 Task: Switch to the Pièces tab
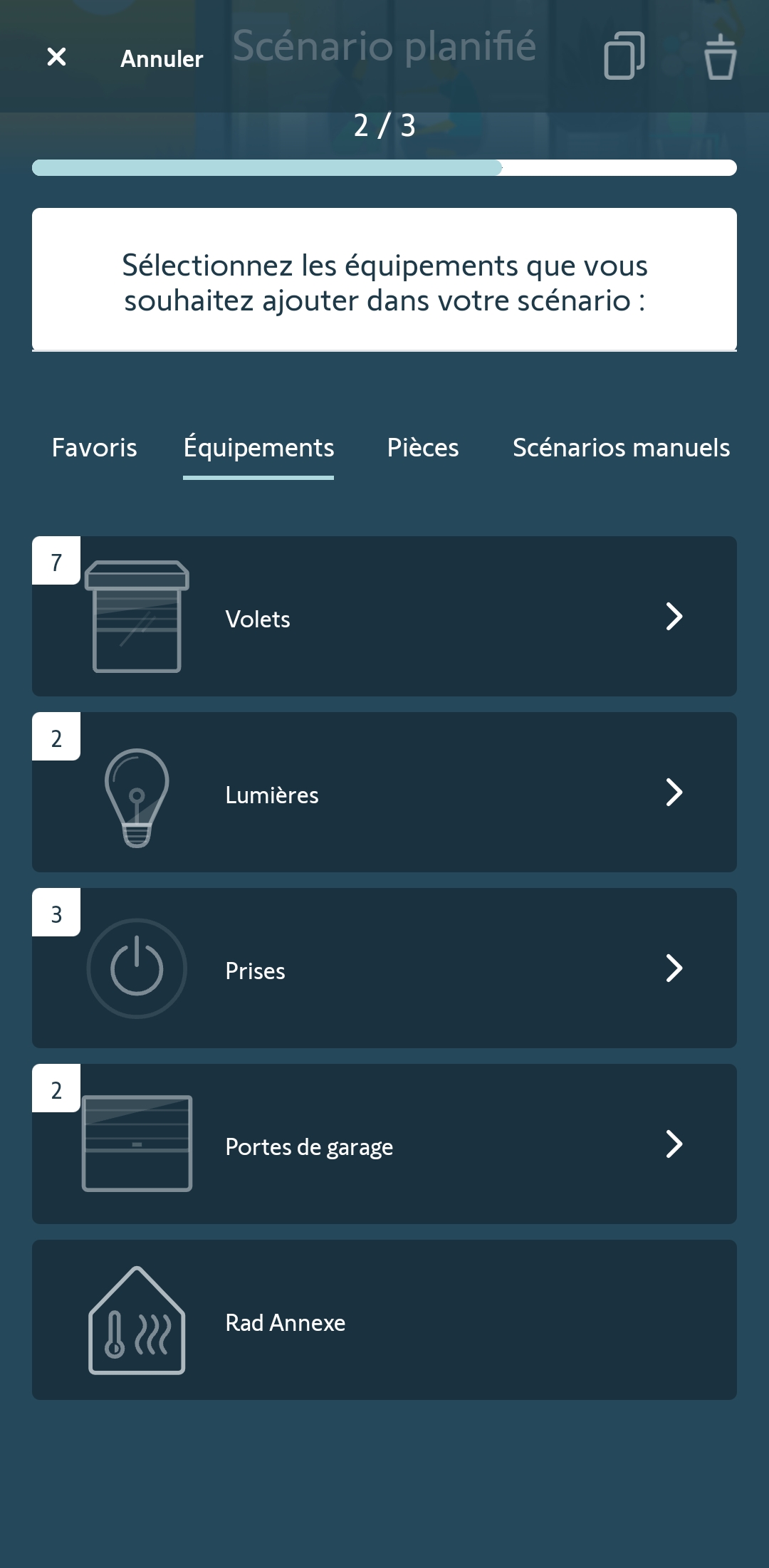point(423,448)
